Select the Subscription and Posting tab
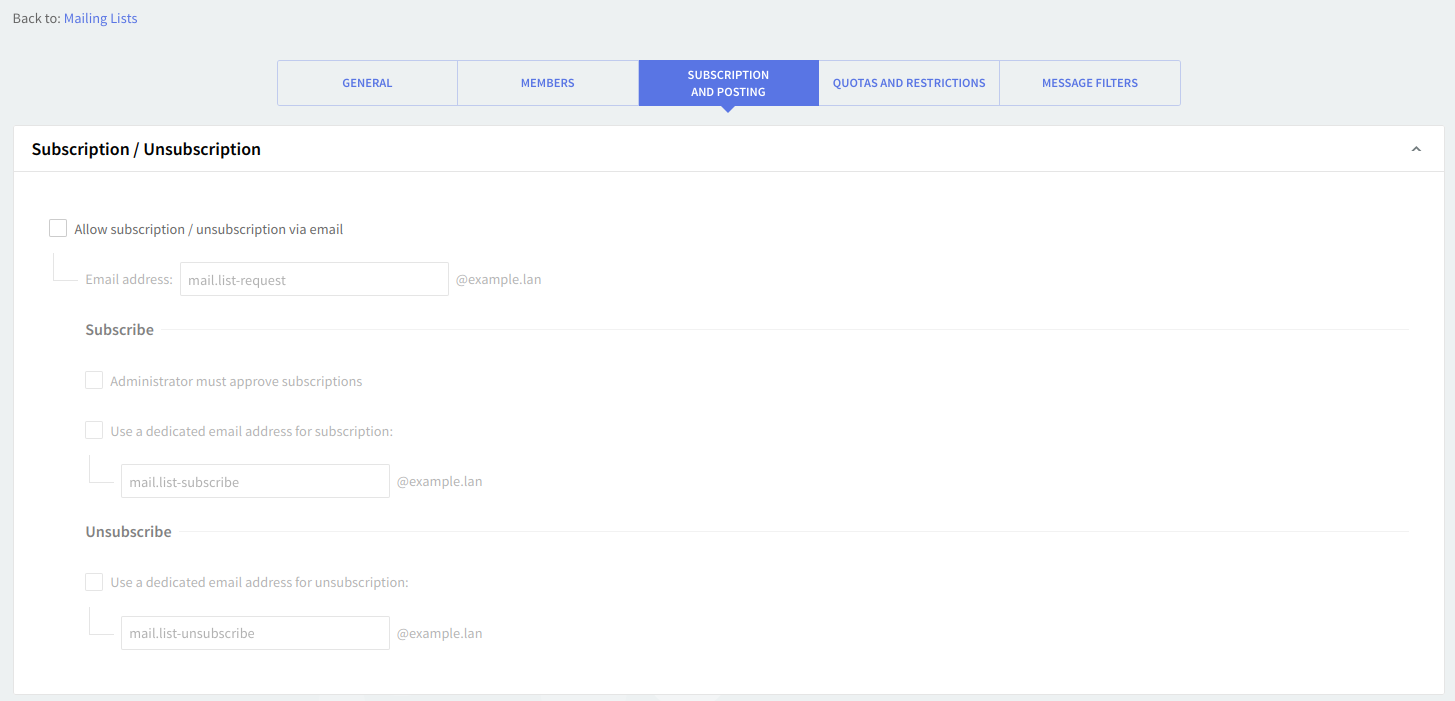The width and height of the screenshot is (1455, 701). (728, 83)
